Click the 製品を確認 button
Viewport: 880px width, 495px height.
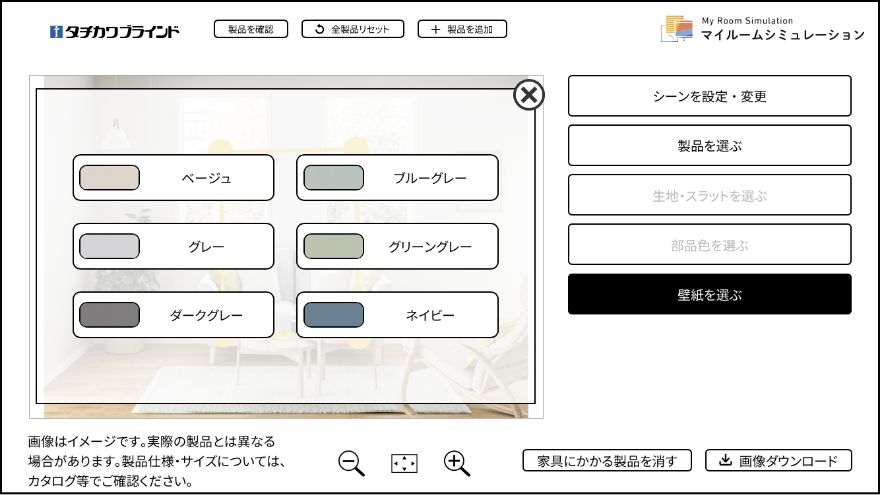point(251,29)
